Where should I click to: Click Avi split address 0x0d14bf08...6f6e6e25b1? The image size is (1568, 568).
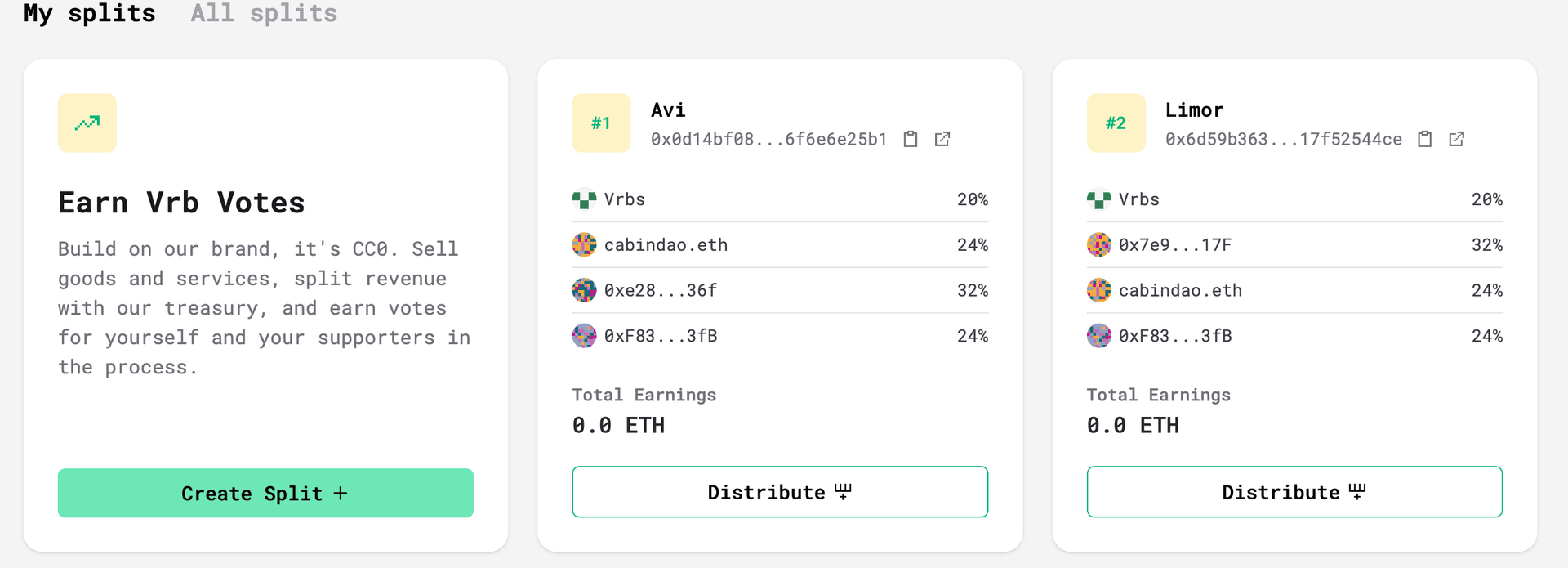768,139
